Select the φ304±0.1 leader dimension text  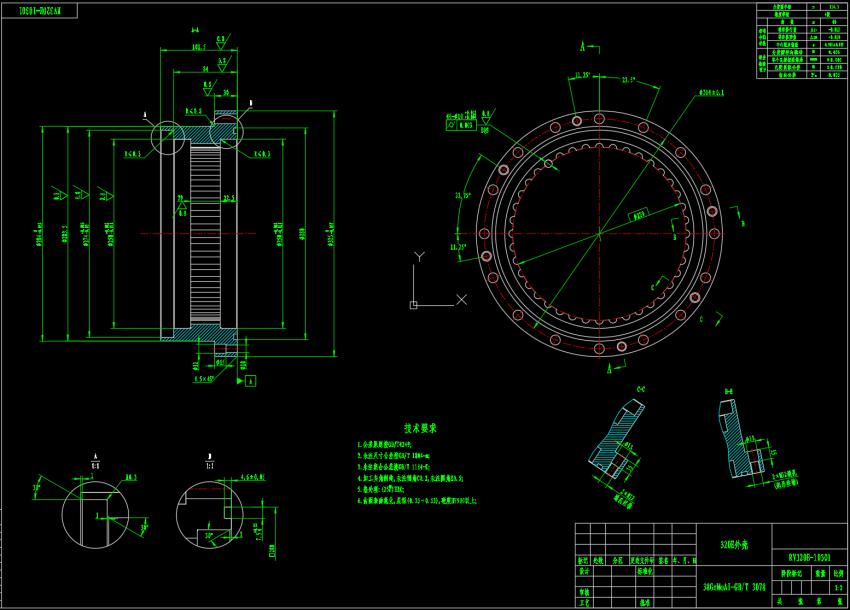tap(712, 93)
